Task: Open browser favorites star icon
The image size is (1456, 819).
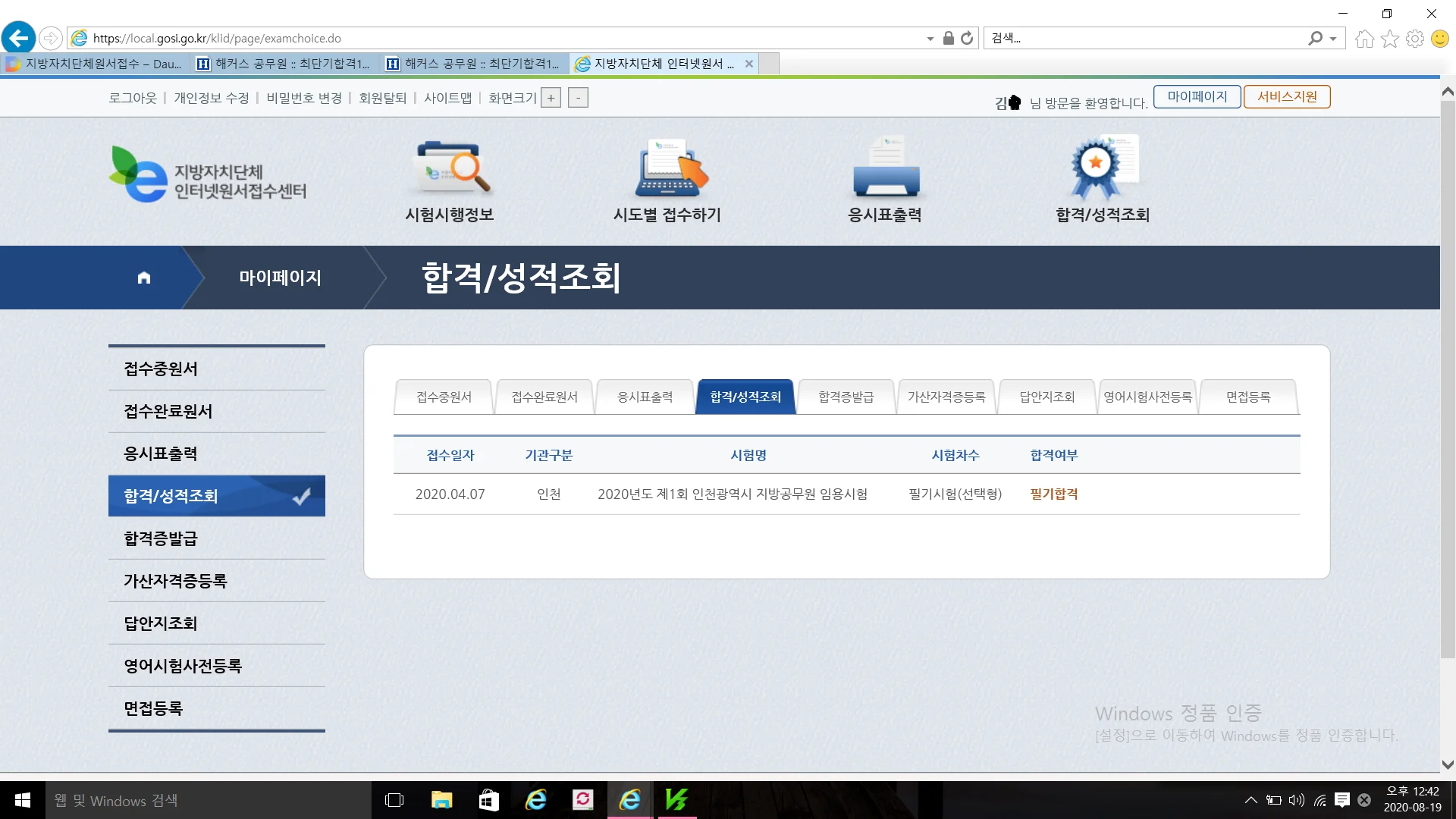Action: 1390,39
